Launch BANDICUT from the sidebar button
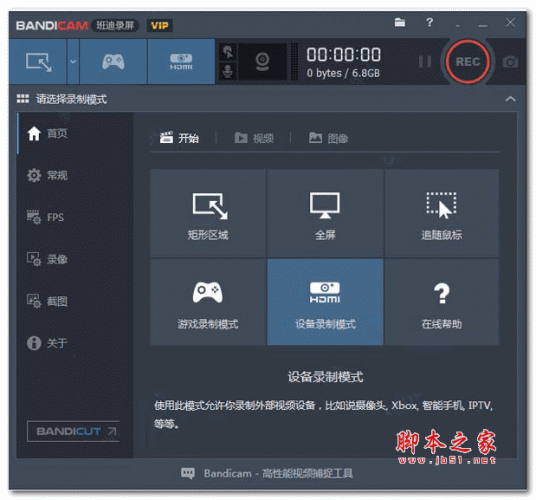This screenshot has height=500, width=536. (73, 431)
